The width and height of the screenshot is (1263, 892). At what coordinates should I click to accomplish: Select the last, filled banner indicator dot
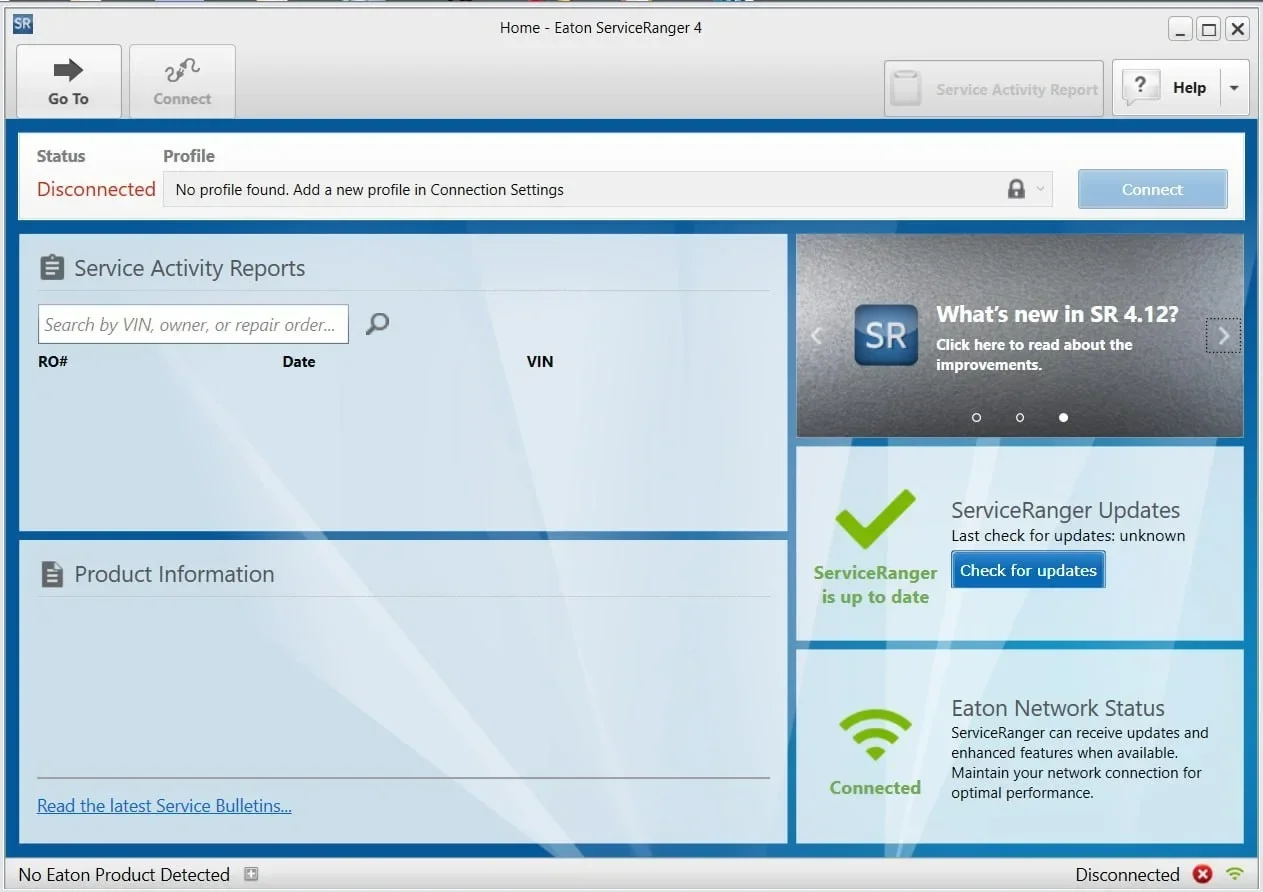point(1063,417)
